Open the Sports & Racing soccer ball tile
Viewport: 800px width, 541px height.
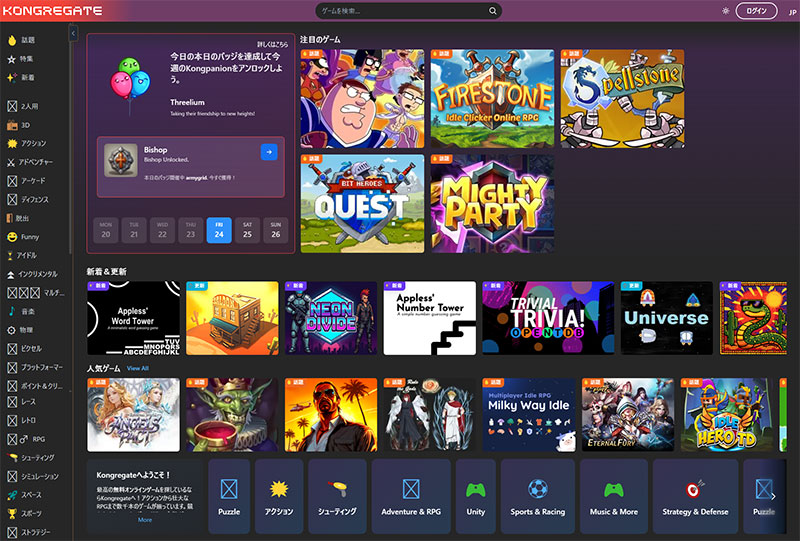(538, 496)
